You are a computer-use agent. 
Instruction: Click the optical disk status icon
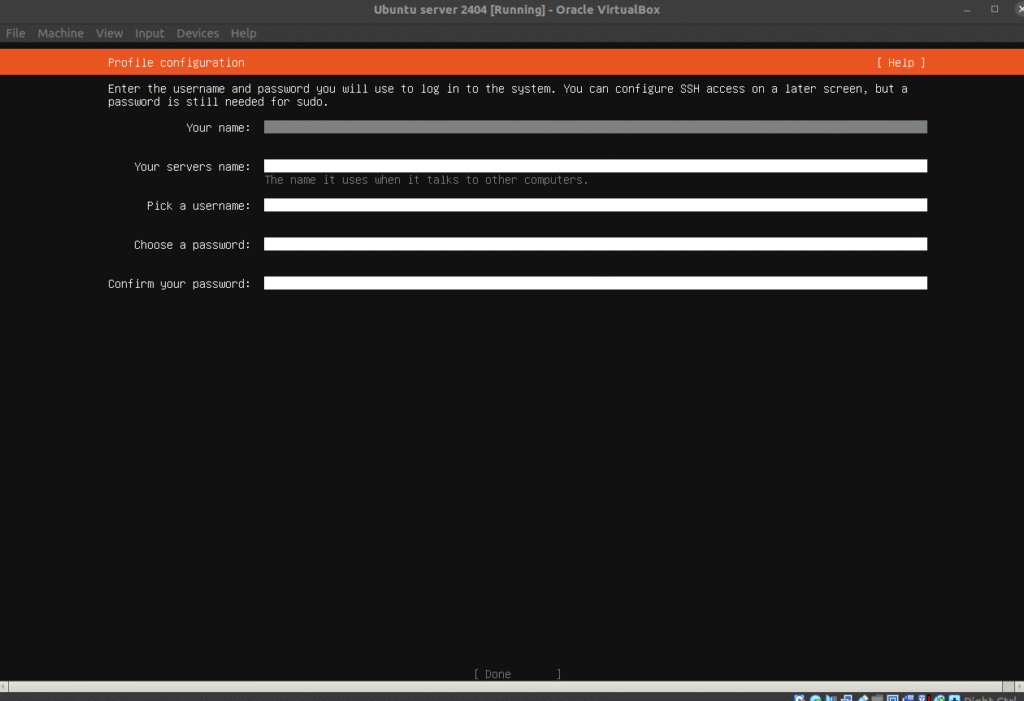(x=816, y=698)
